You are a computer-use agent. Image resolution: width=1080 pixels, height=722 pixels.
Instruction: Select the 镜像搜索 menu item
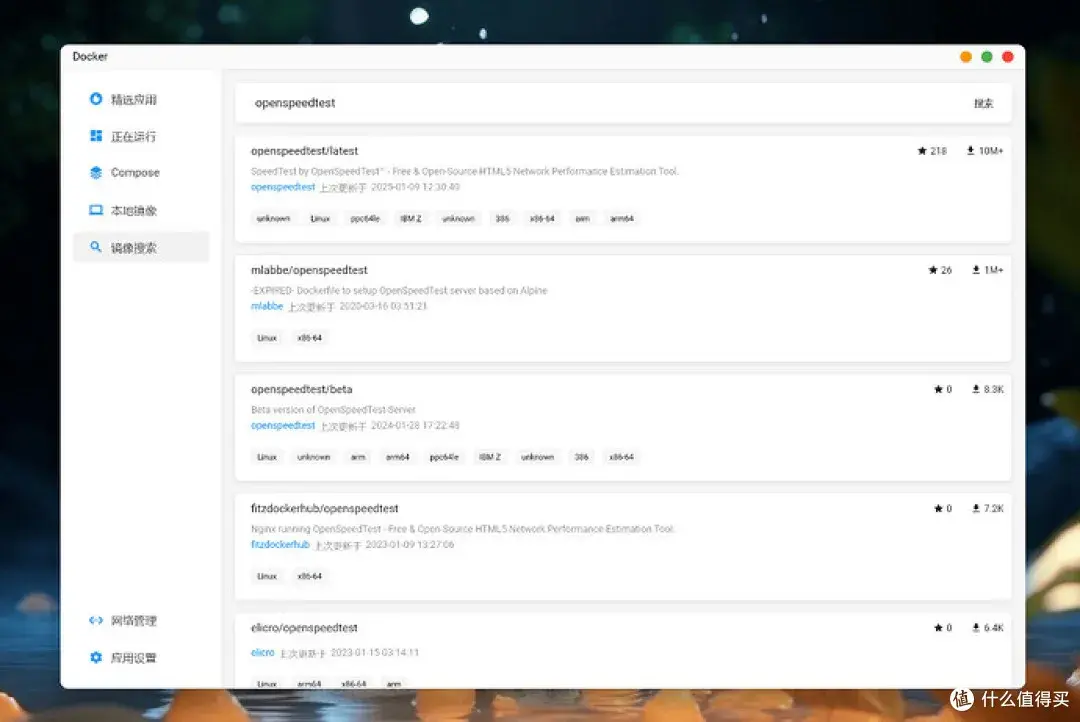point(141,247)
